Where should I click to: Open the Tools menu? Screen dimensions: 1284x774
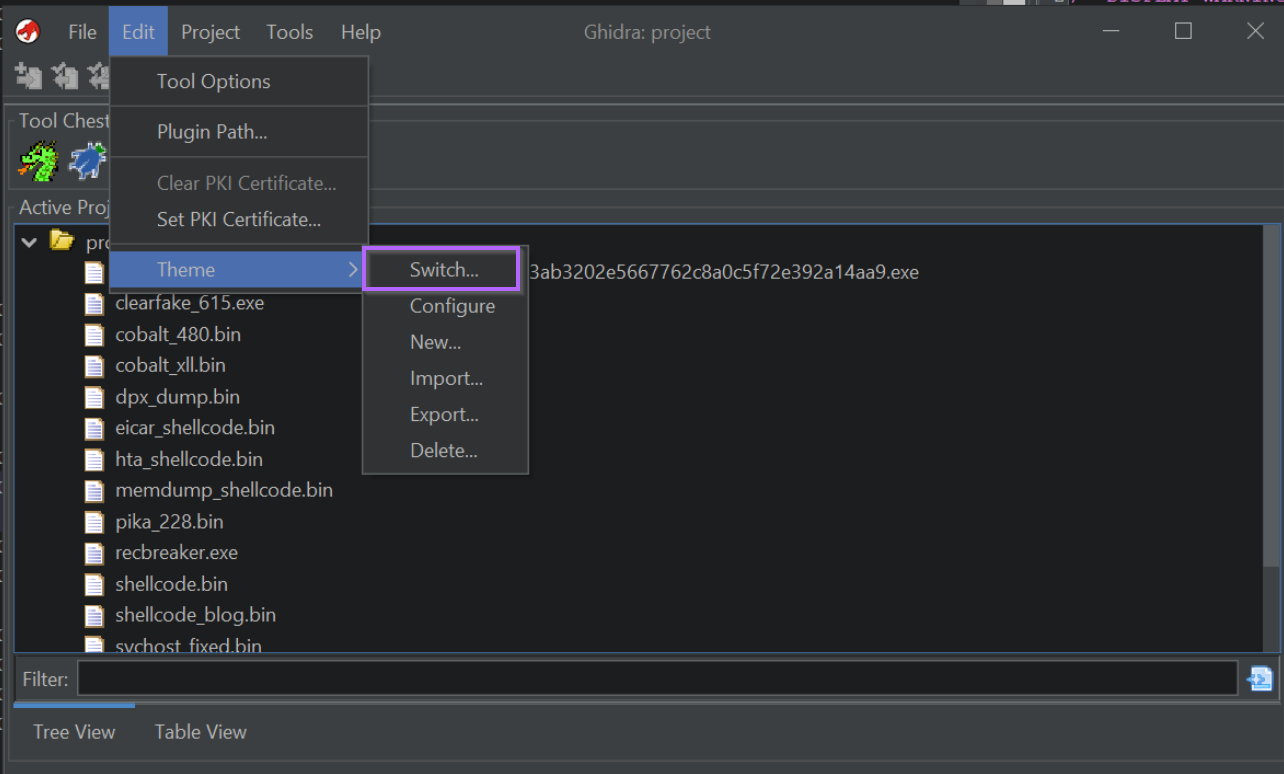click(x=289, y=31)
